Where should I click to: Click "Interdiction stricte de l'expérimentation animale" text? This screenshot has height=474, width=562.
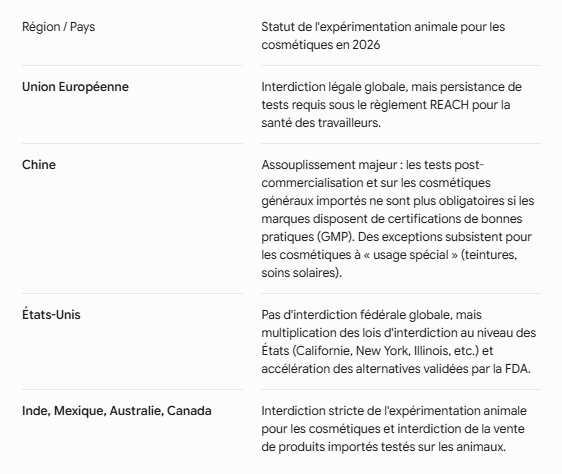point(394,411)
